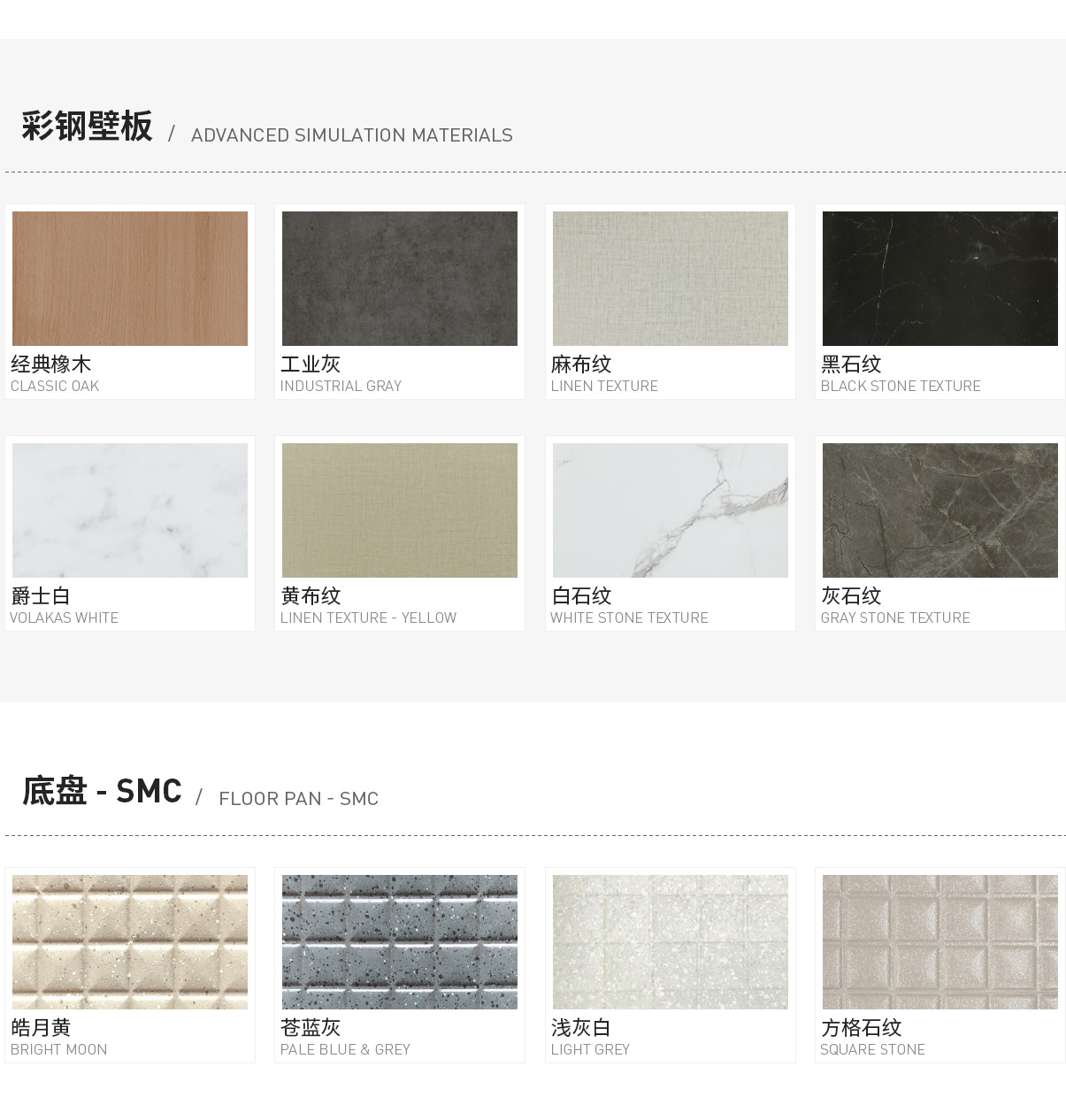Viewport: 1066px width, 1120px height.
Task: Click the 爵士白 label
Action: coord(41,596)
